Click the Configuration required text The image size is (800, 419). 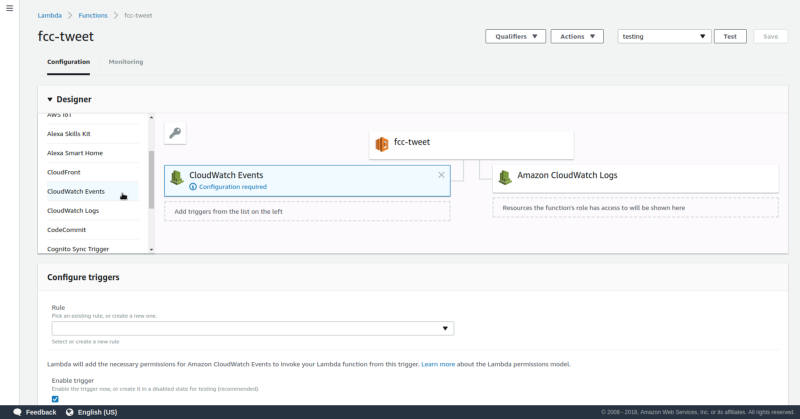(x=233, y=187)
